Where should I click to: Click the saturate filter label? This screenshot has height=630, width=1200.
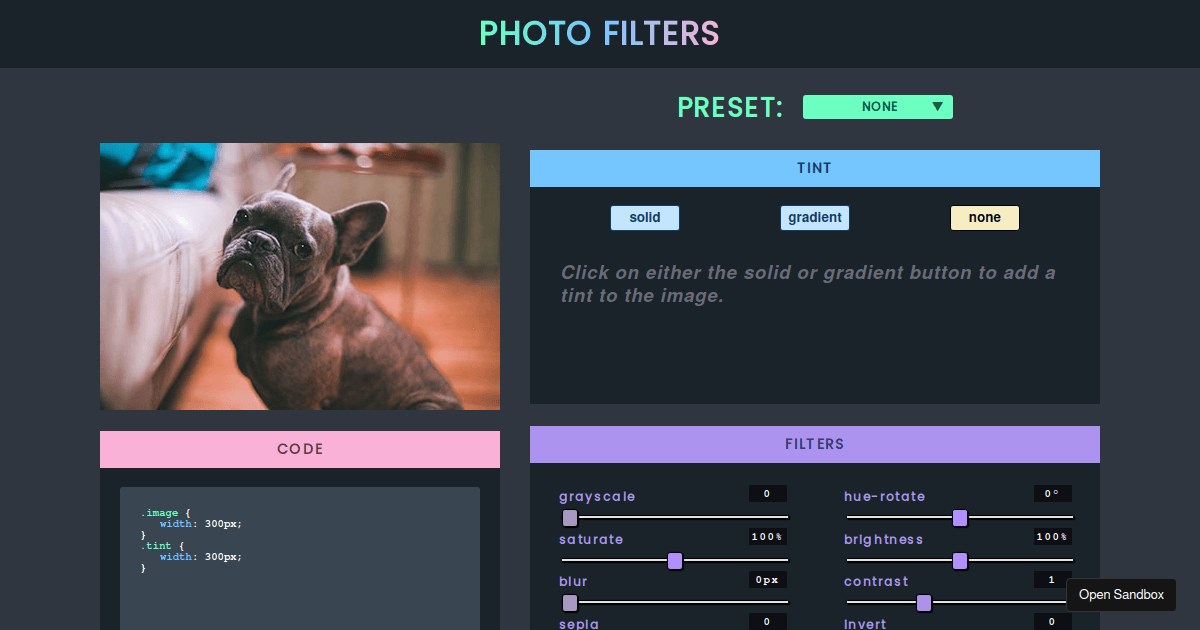(x=591, y=540)
